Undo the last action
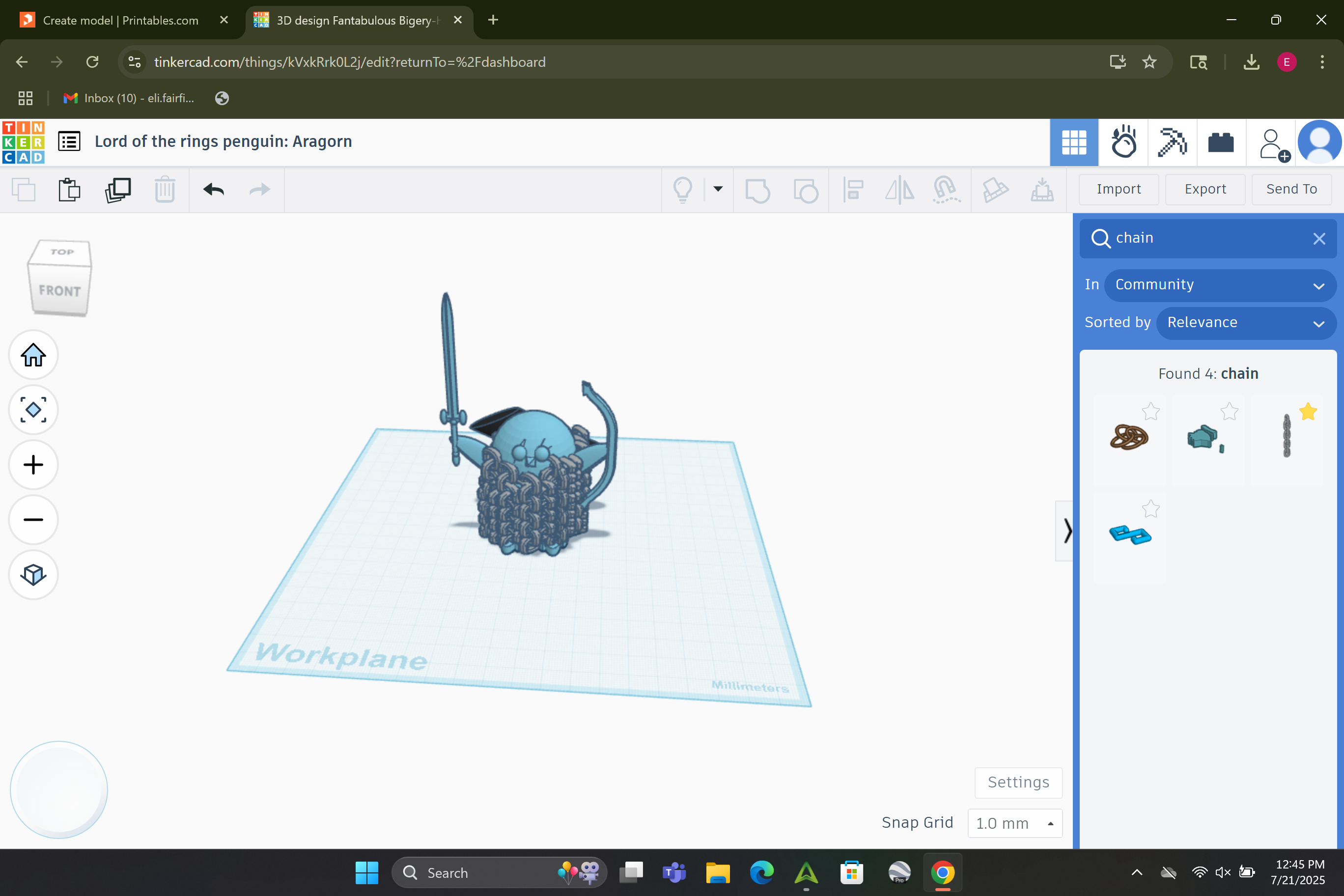The image size is (1344, 896). [x=214, y=189]
